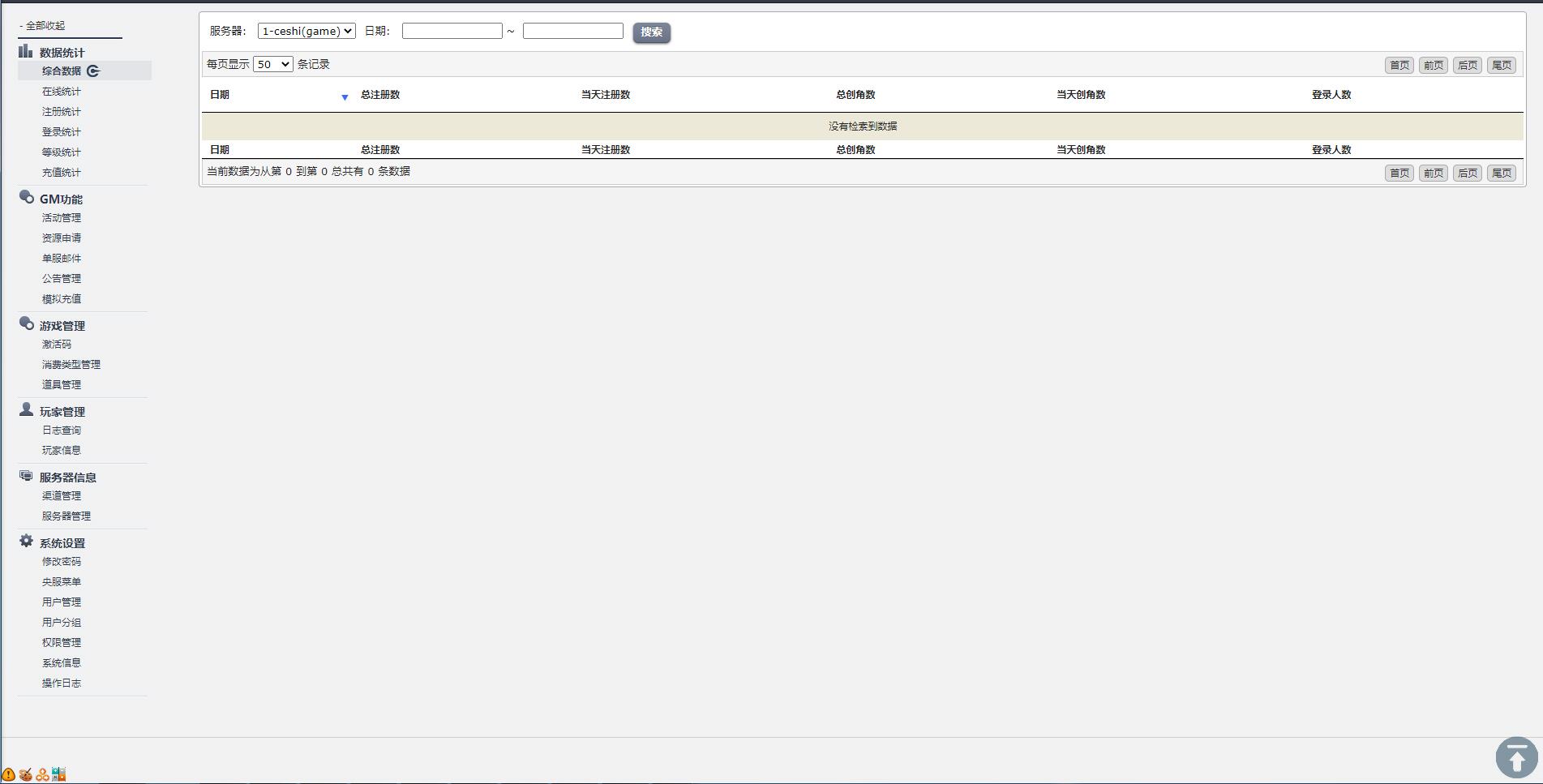Collapse the 系统设置 section header

(x=62, y=543)
